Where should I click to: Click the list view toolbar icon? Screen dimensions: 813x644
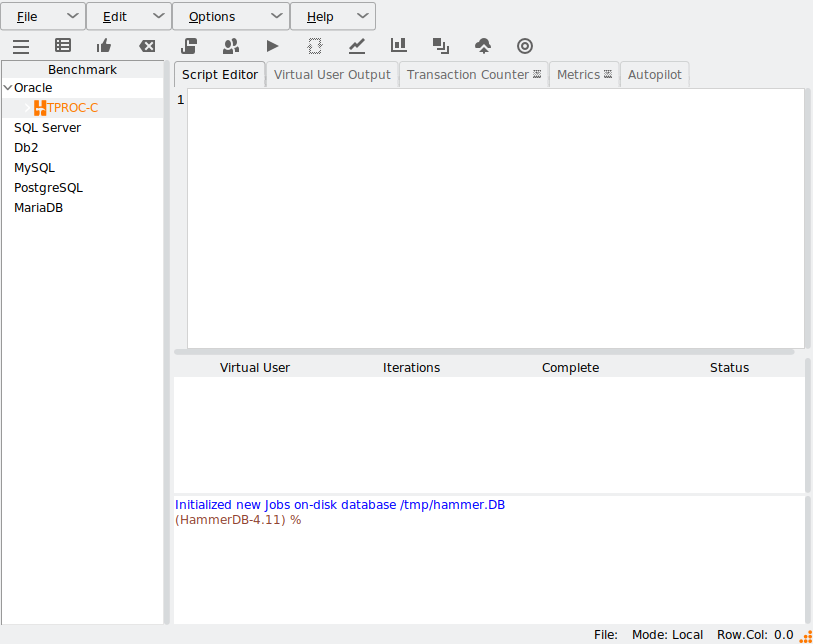pyautogui.click(x=63, y=46)
